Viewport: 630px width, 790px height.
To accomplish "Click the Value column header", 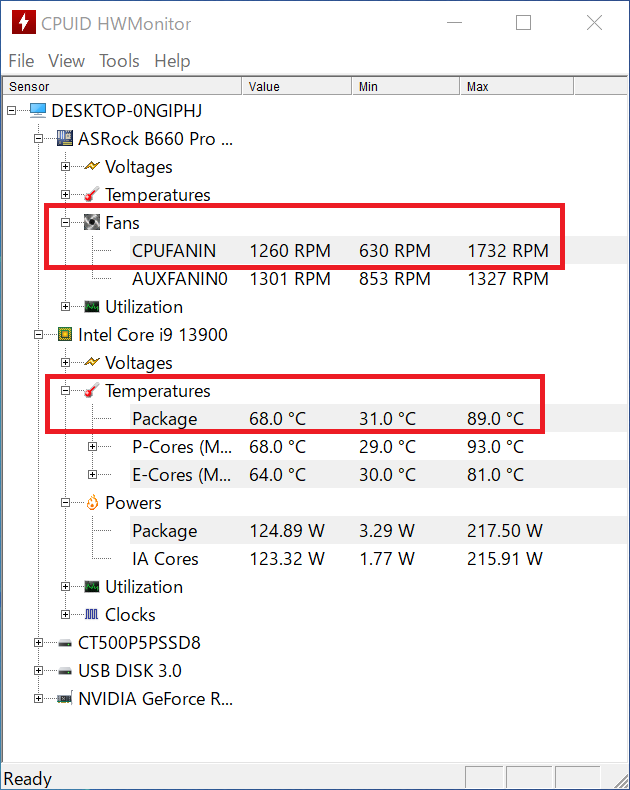I will tap(296, 86).
